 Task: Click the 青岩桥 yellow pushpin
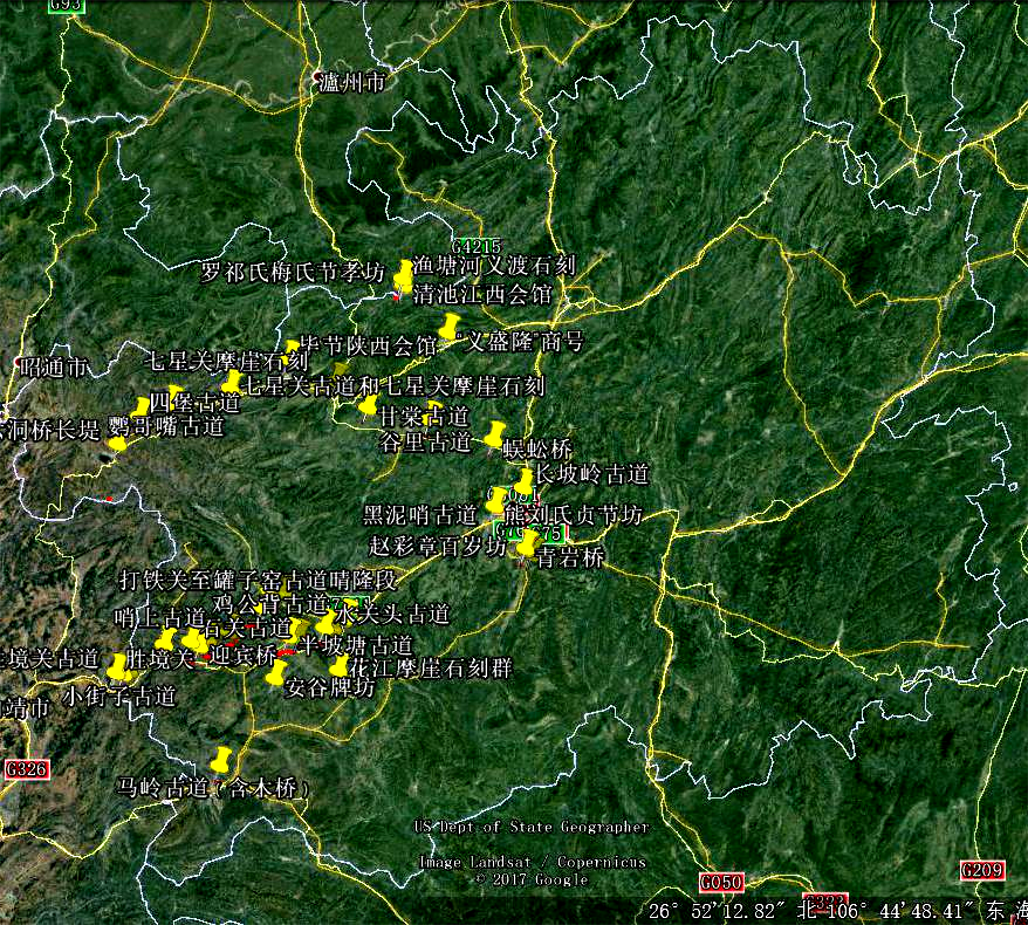click(527, 544)
